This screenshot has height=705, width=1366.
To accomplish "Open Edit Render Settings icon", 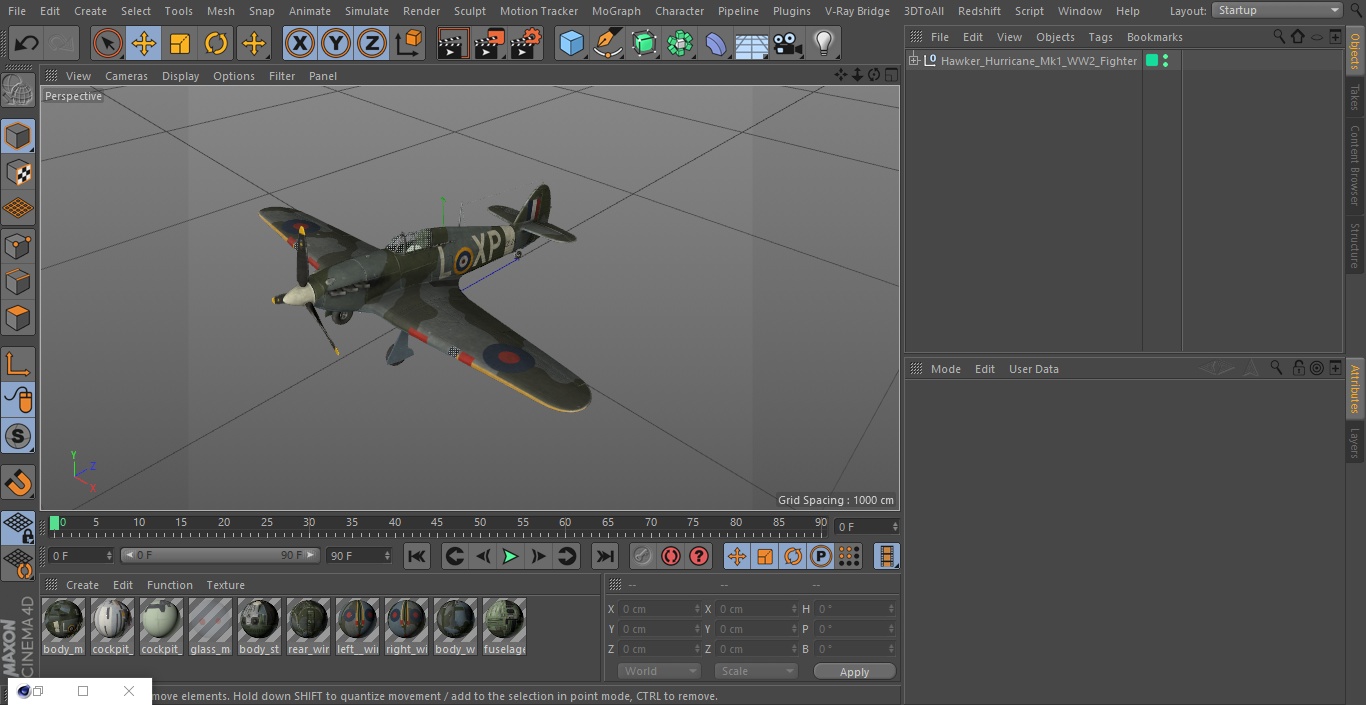I will (526, 43).
